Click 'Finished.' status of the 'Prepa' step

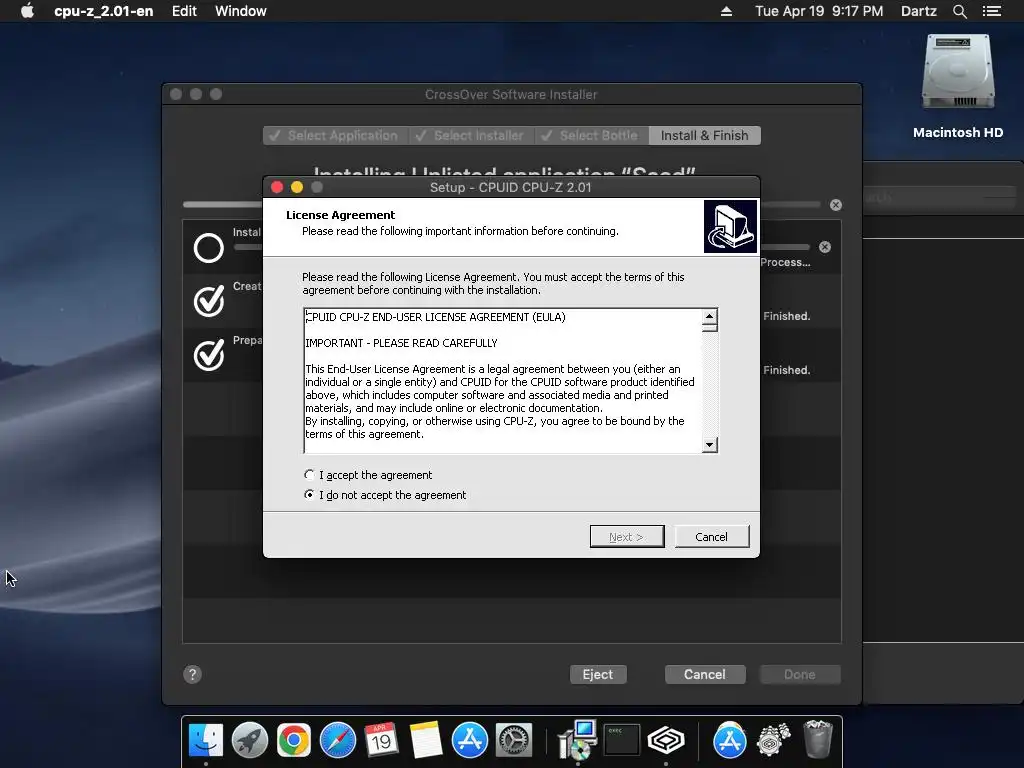pos(787,370)
